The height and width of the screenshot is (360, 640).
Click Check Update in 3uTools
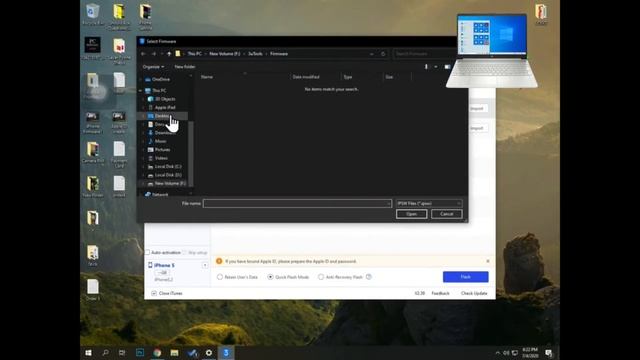pos(474,293)
